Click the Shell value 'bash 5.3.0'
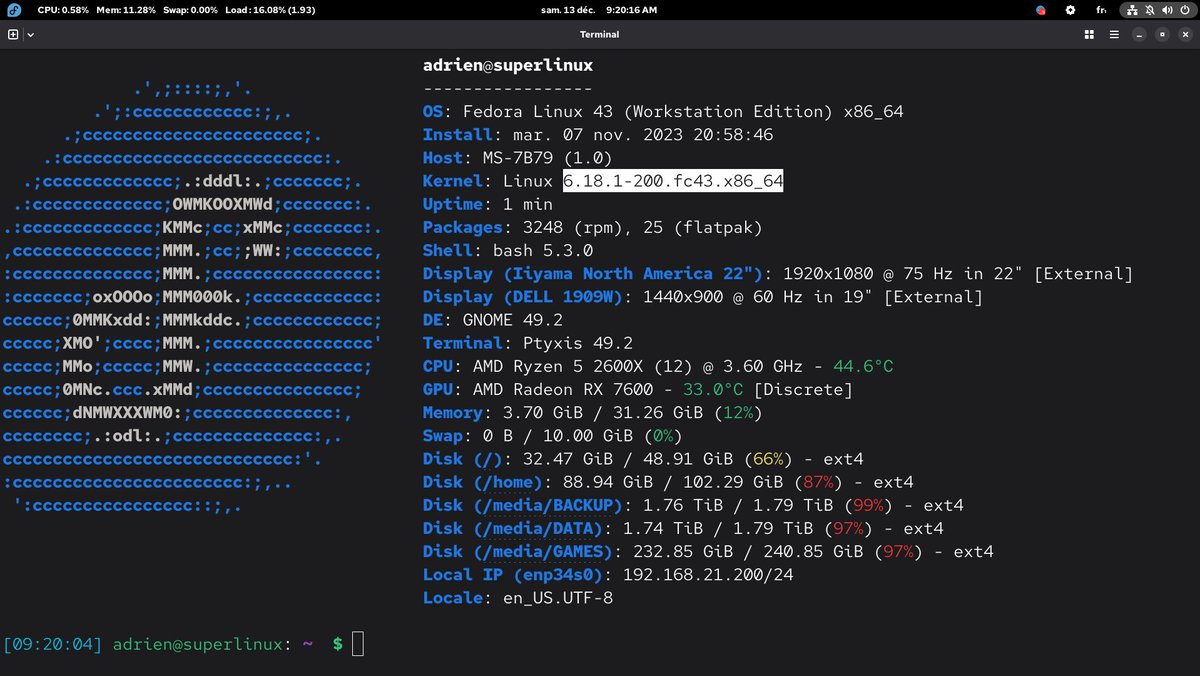 (x=543, y=250)
